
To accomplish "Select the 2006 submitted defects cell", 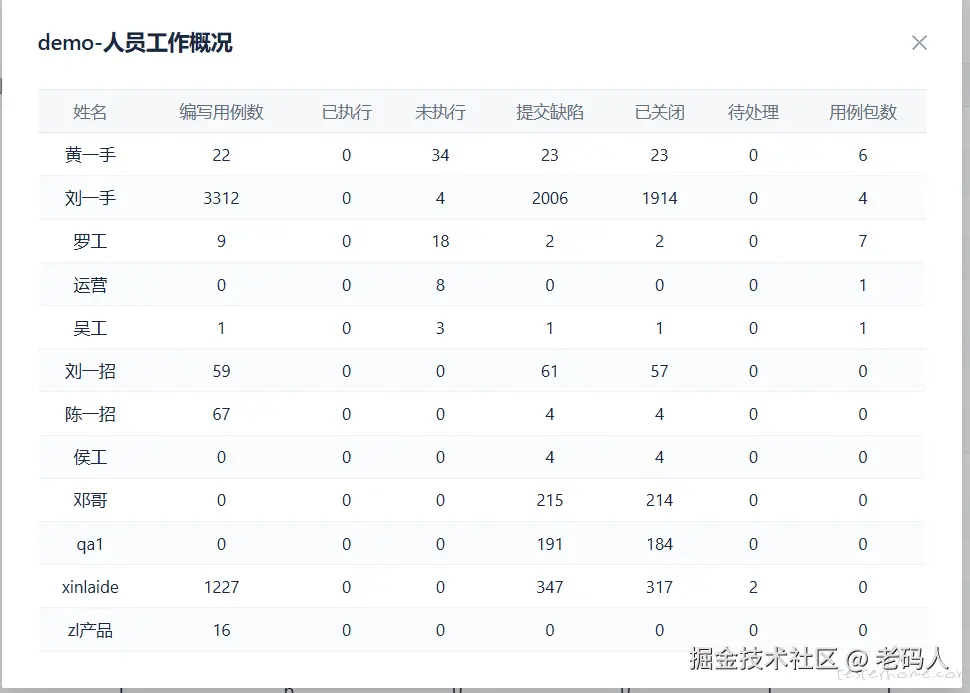I will coord(549,198).
